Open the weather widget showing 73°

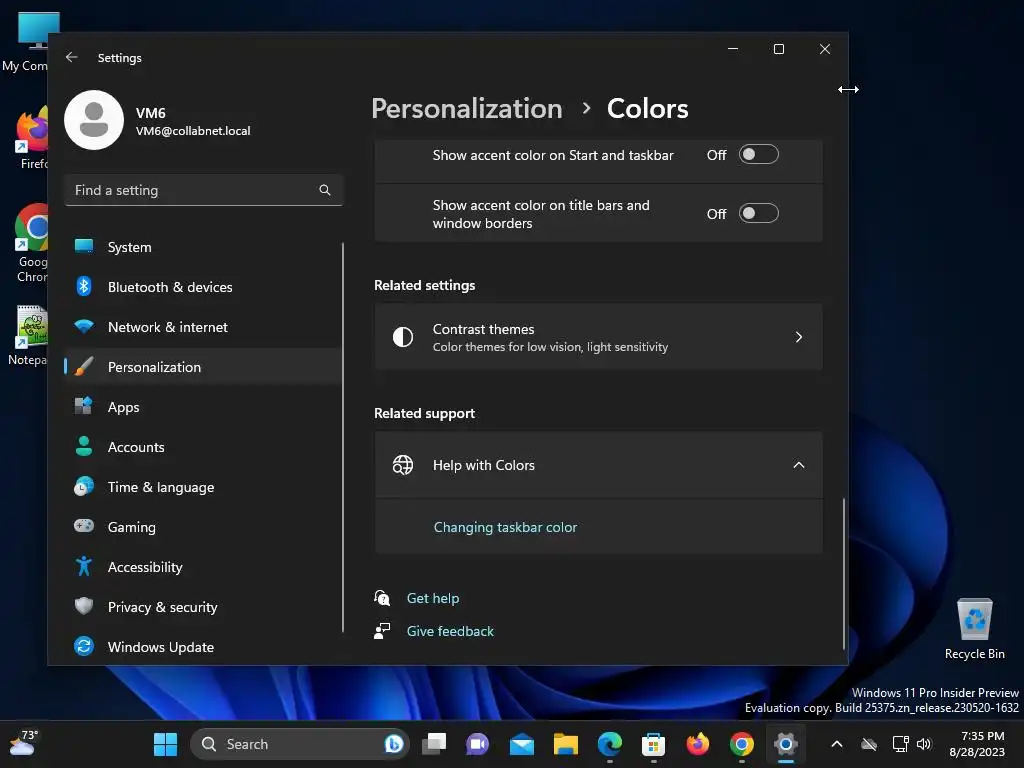(x=25, y=743)
